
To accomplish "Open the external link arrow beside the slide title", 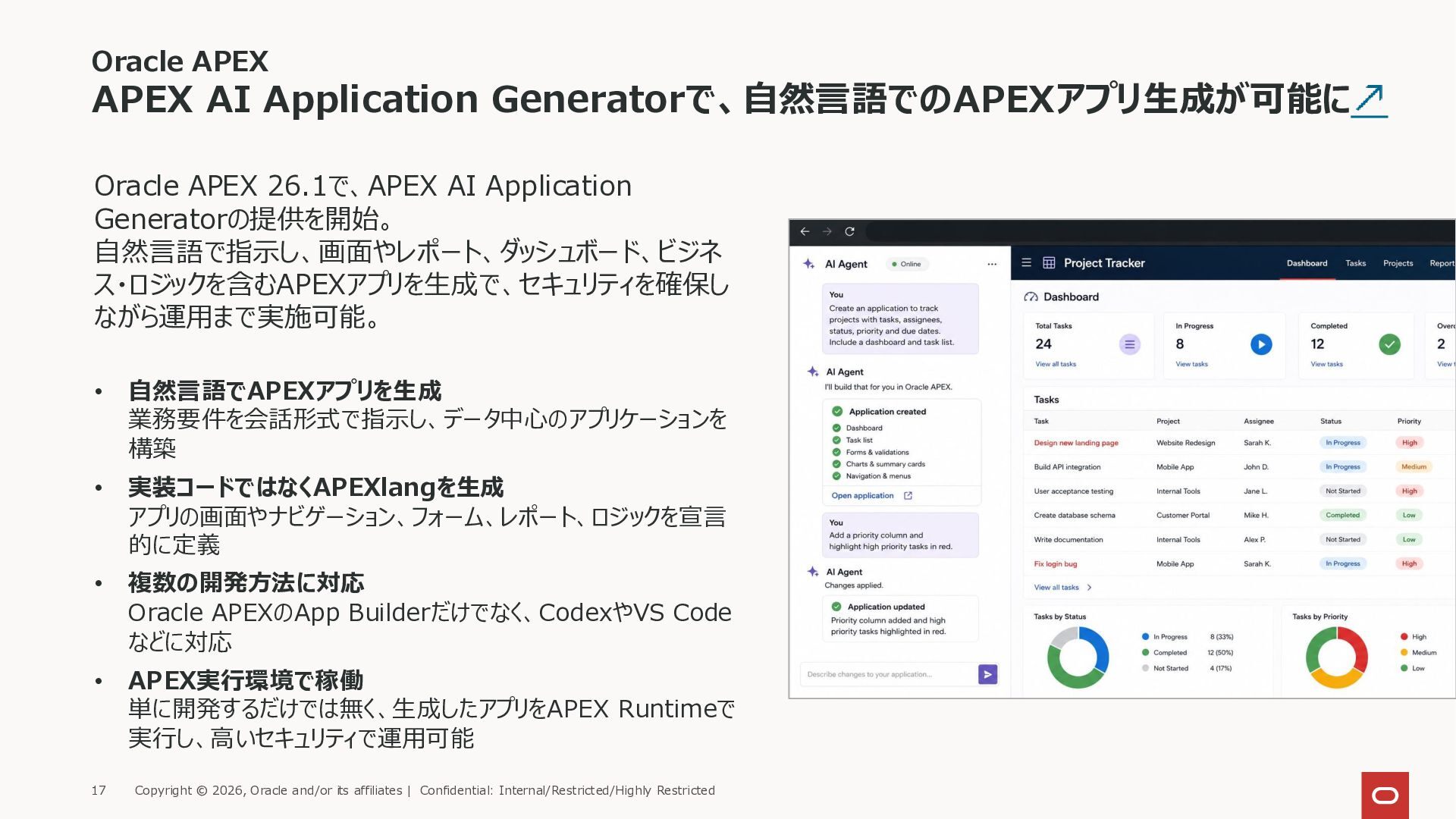I will click(x=1370, y=100).
